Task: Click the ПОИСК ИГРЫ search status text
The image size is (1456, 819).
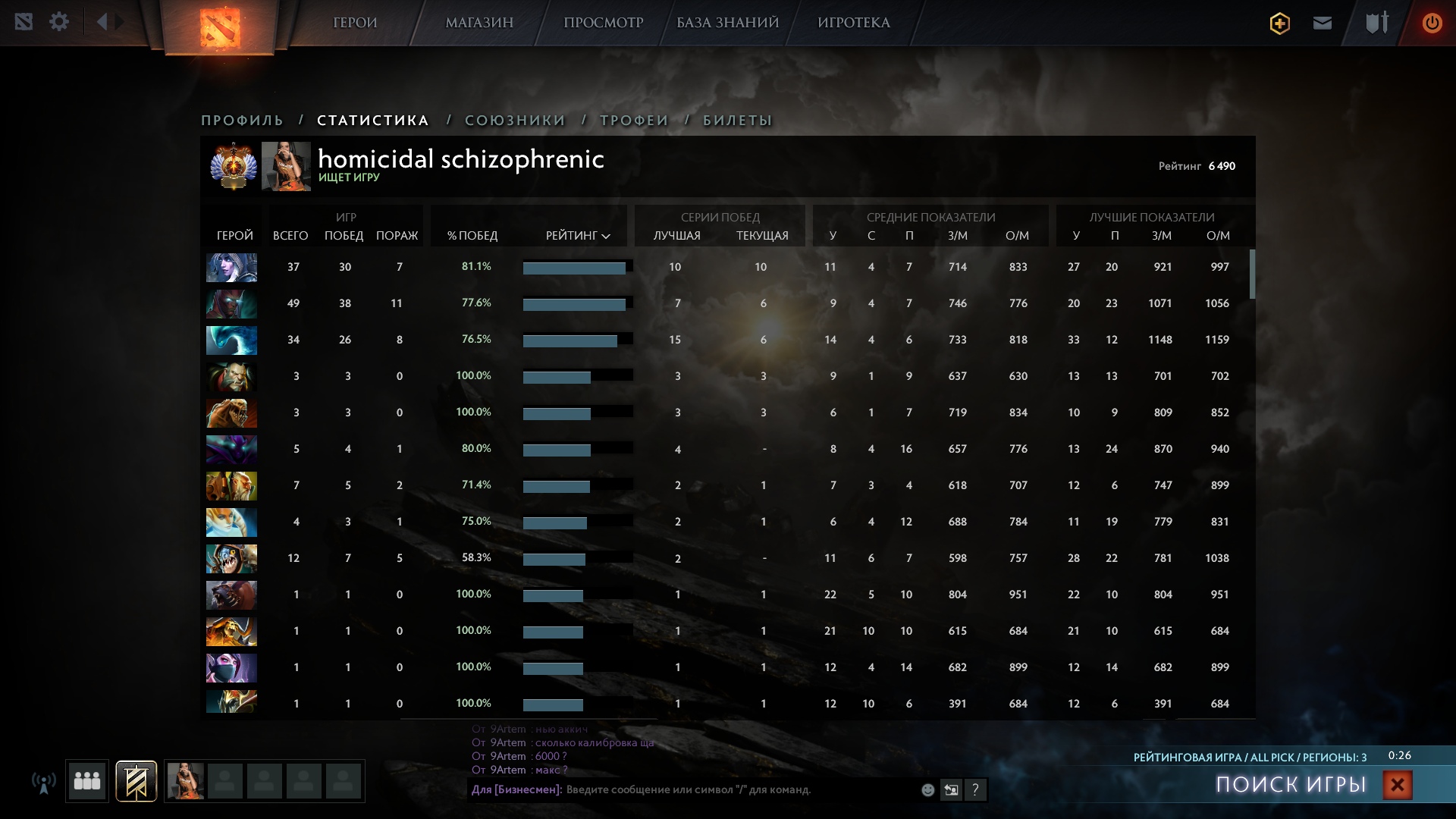Action: (1291, 785)
